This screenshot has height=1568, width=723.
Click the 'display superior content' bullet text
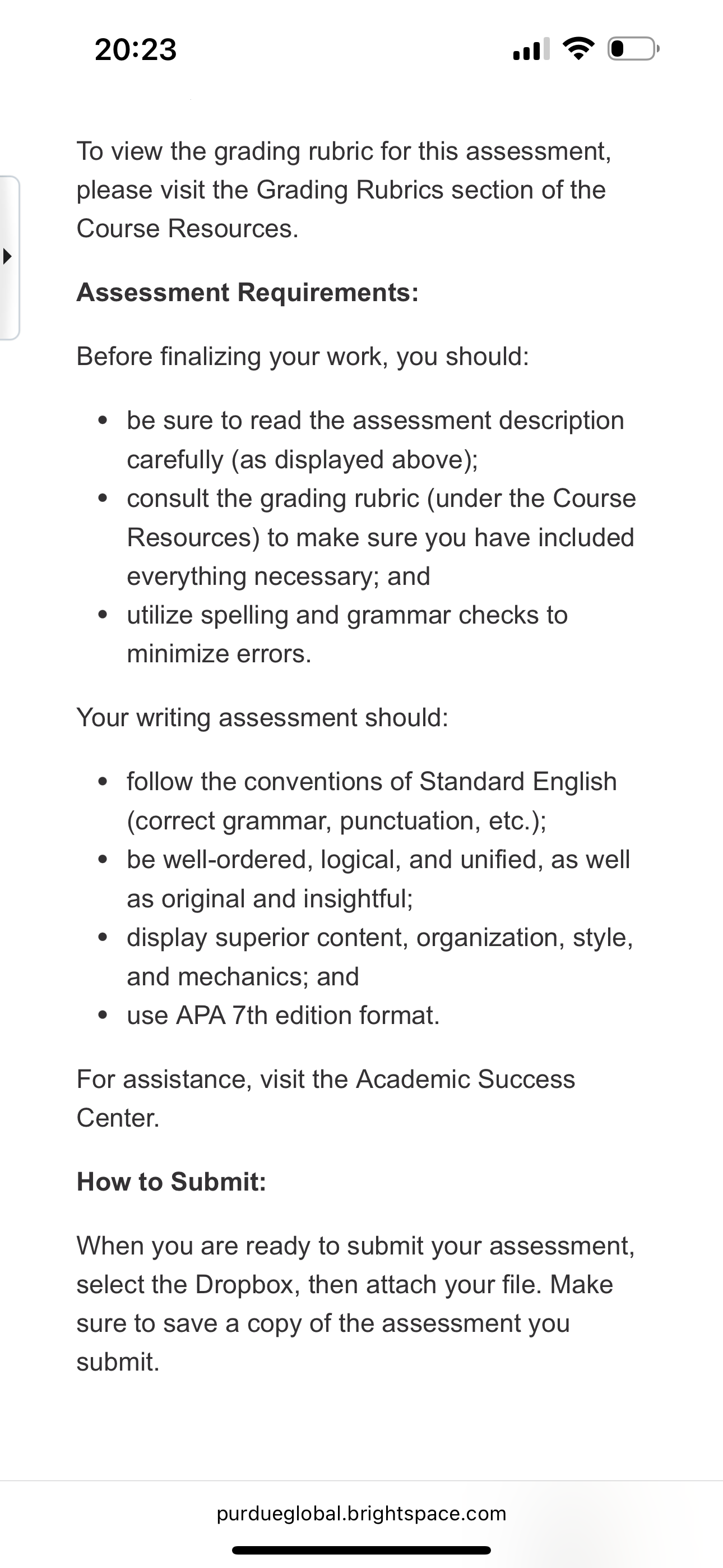381,957
